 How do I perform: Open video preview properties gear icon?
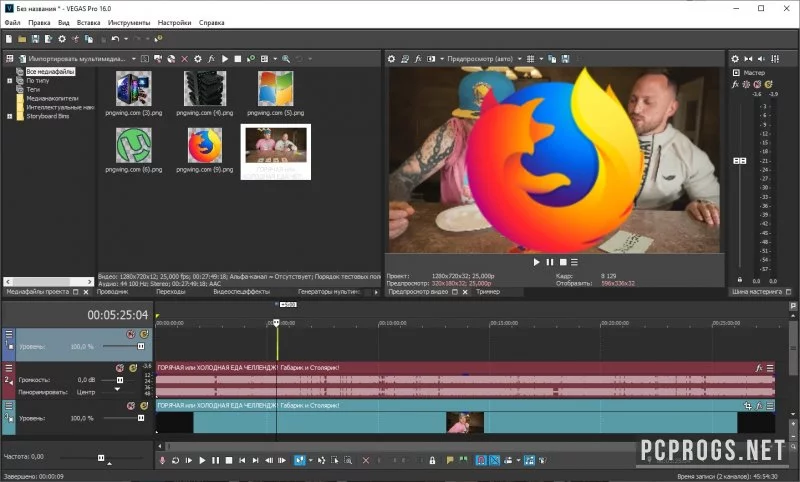pos(391,59)
